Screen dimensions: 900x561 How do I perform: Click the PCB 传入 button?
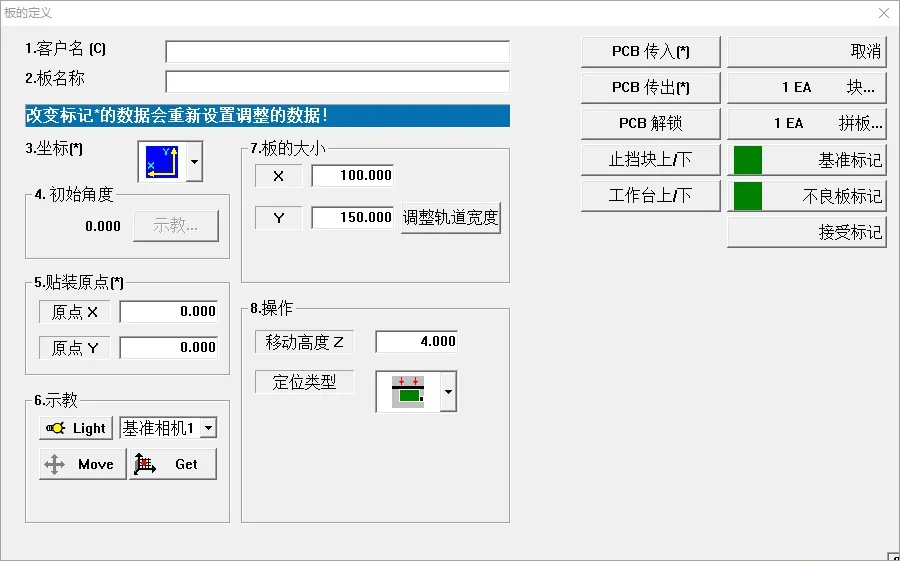tap(650, 52)
